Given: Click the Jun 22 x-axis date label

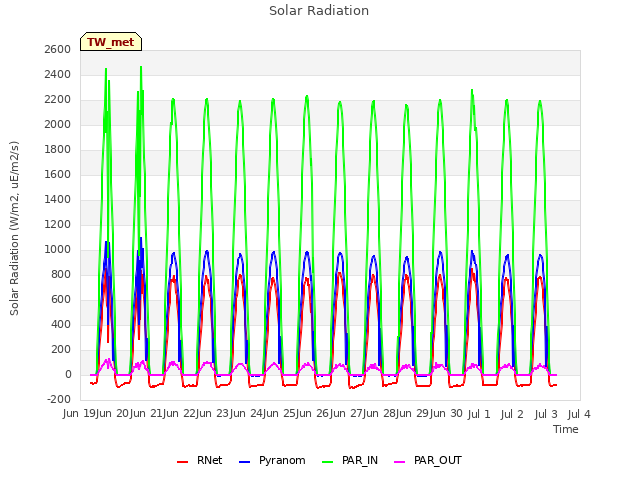Looking at the screenshot, I should [180, 414].
